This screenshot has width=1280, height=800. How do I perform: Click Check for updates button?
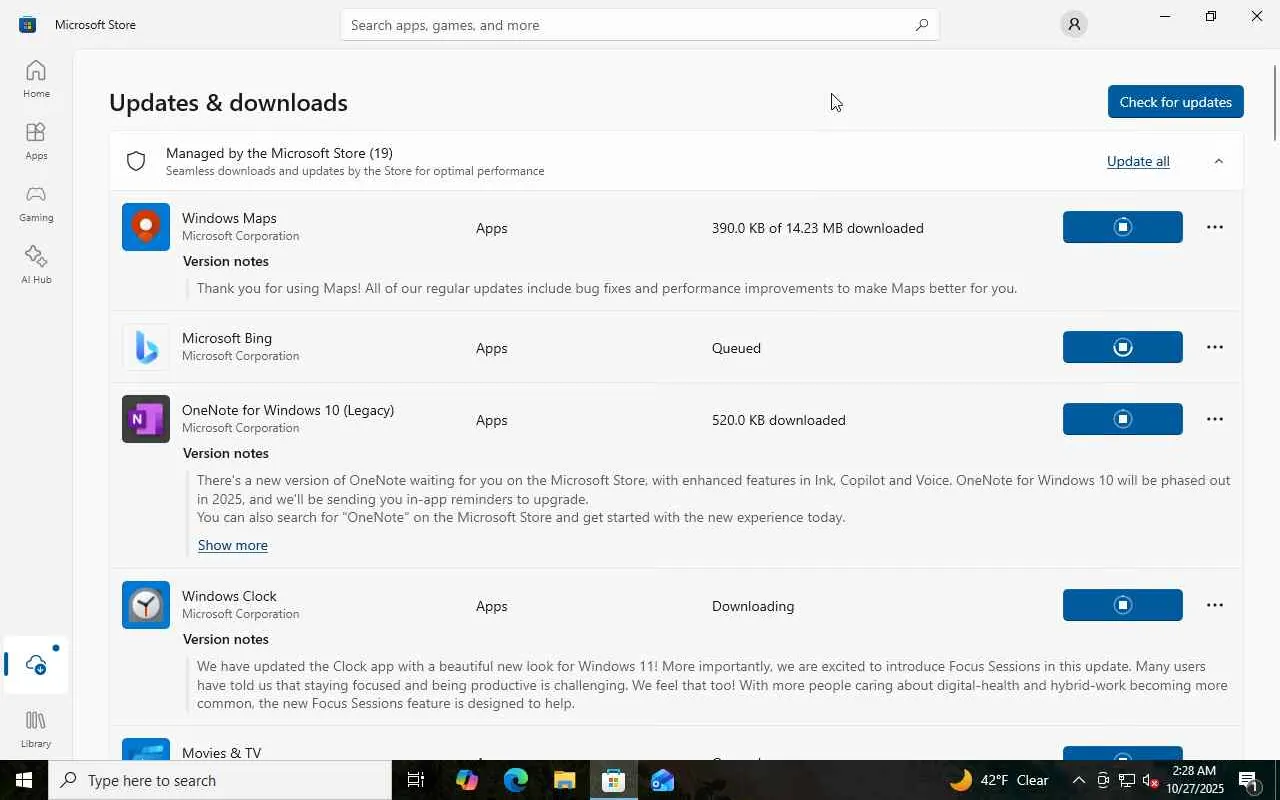coord(1175,102)
